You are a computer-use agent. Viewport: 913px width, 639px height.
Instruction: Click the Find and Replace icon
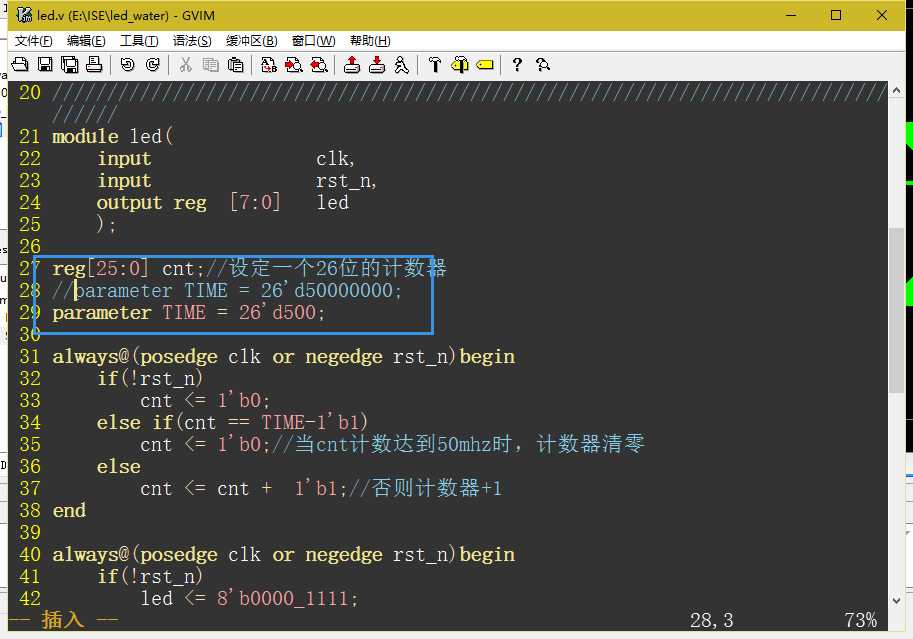coord(268,64)
